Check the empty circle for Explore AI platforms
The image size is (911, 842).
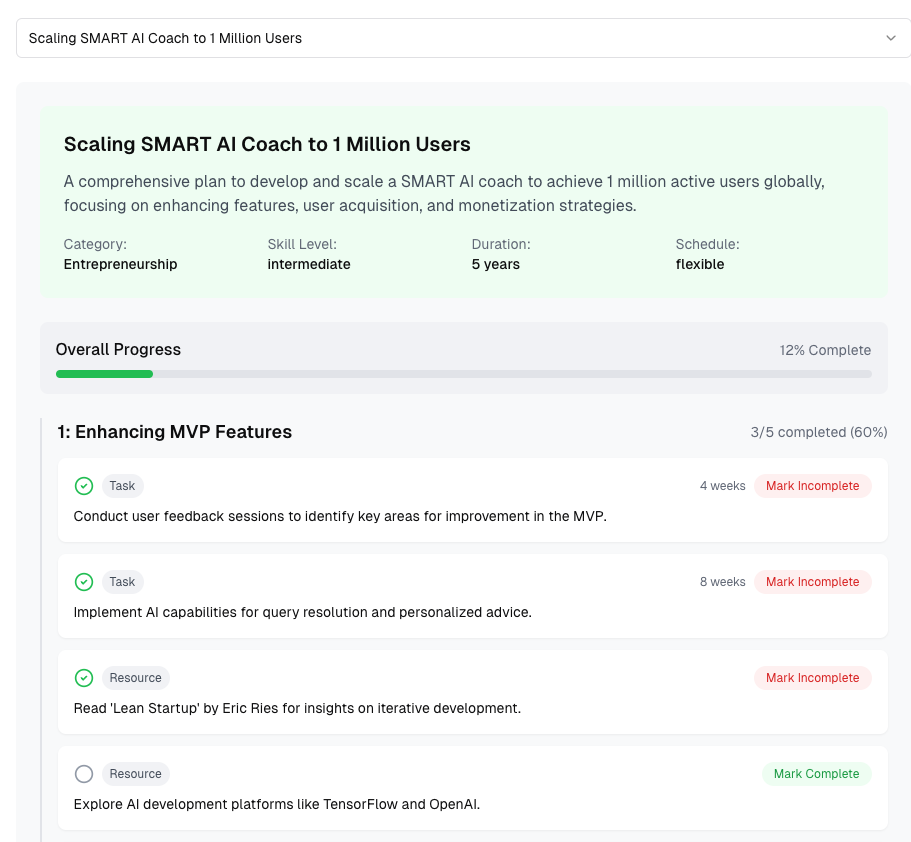(x=84, y=774)
